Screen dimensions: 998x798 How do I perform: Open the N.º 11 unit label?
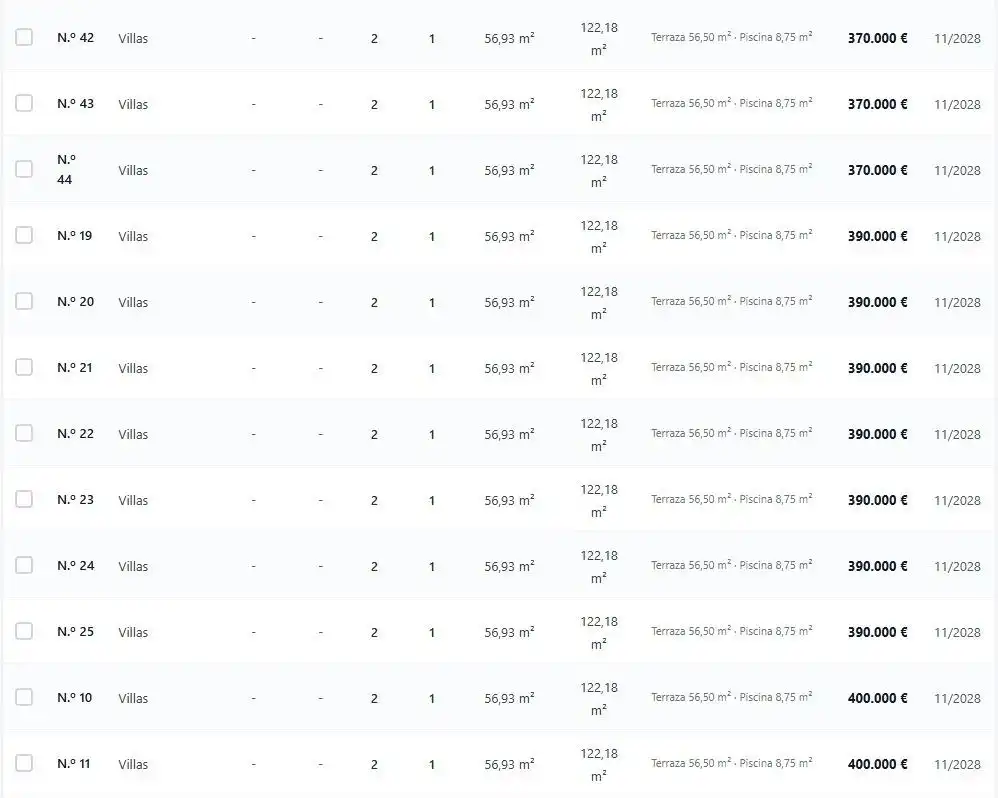[x=74, y=764]
